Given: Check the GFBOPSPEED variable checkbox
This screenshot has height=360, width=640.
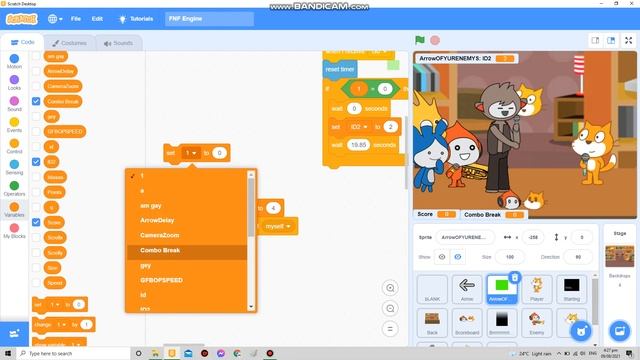Looking at the screenshot, I should (36, 131).
